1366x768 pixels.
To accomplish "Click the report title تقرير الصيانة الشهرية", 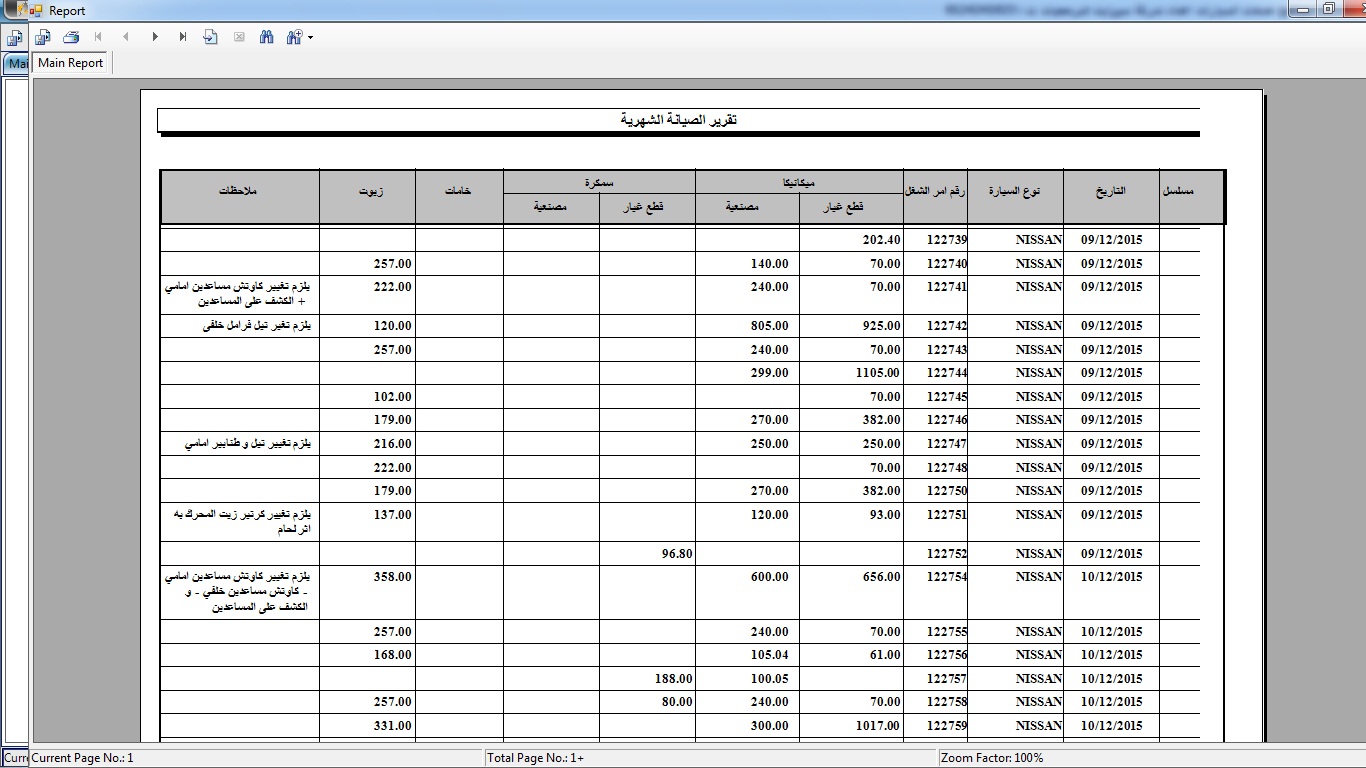I will pyautogui.click(x=679, y=120).
